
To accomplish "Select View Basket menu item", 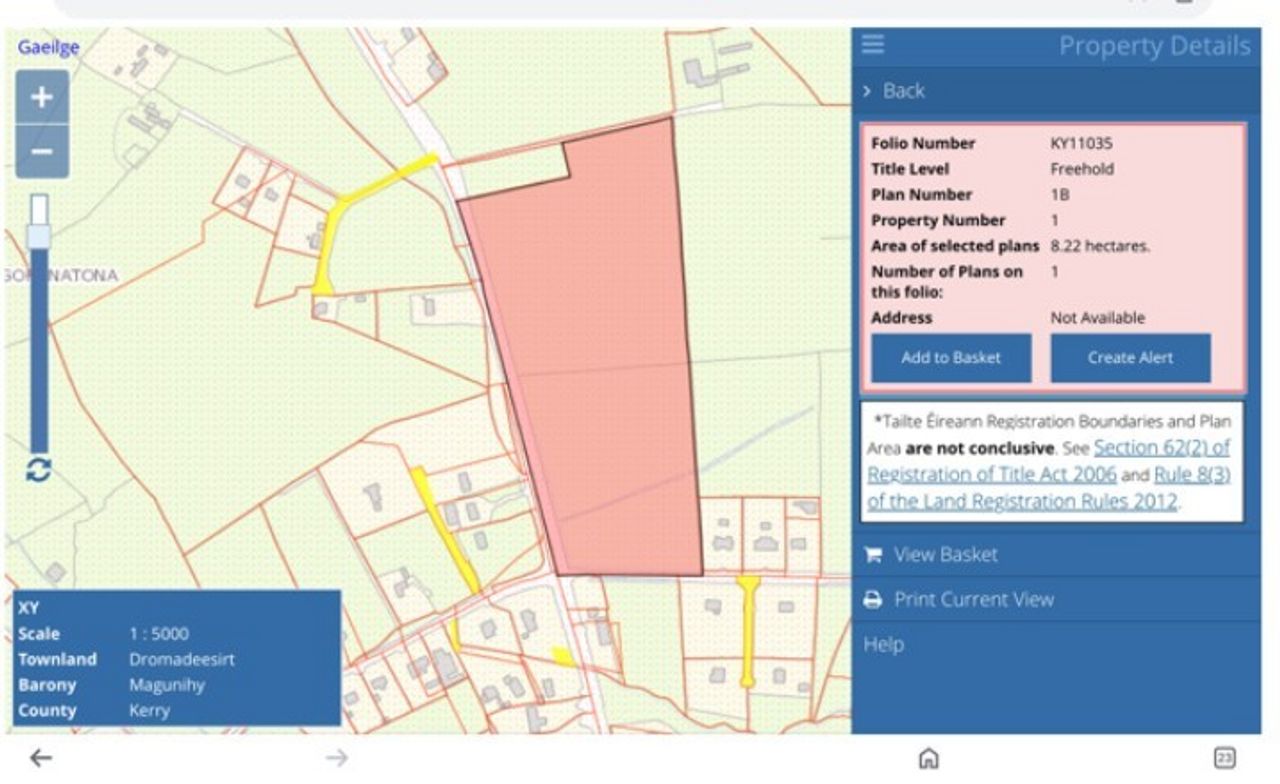I will click(945, 555).
